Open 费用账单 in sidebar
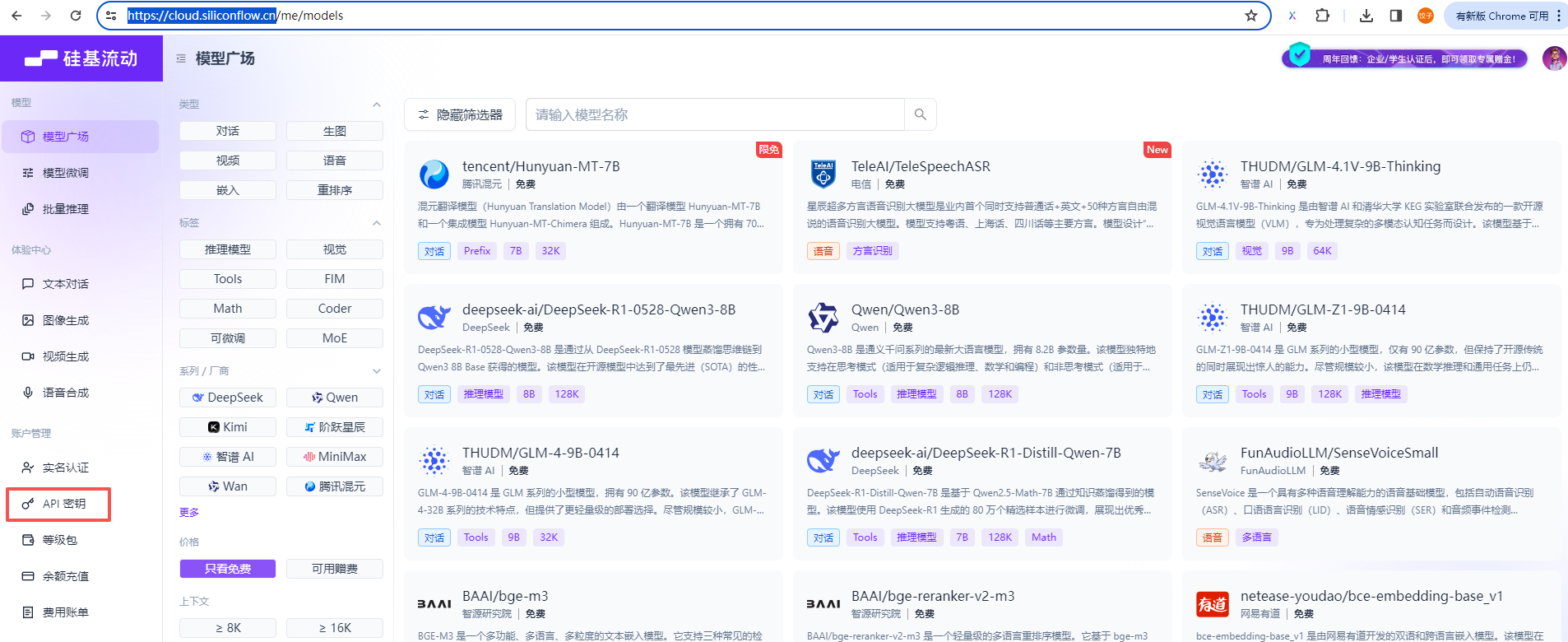The height and width of the screenshot is (642, 1568). click(x=80, y=612)
